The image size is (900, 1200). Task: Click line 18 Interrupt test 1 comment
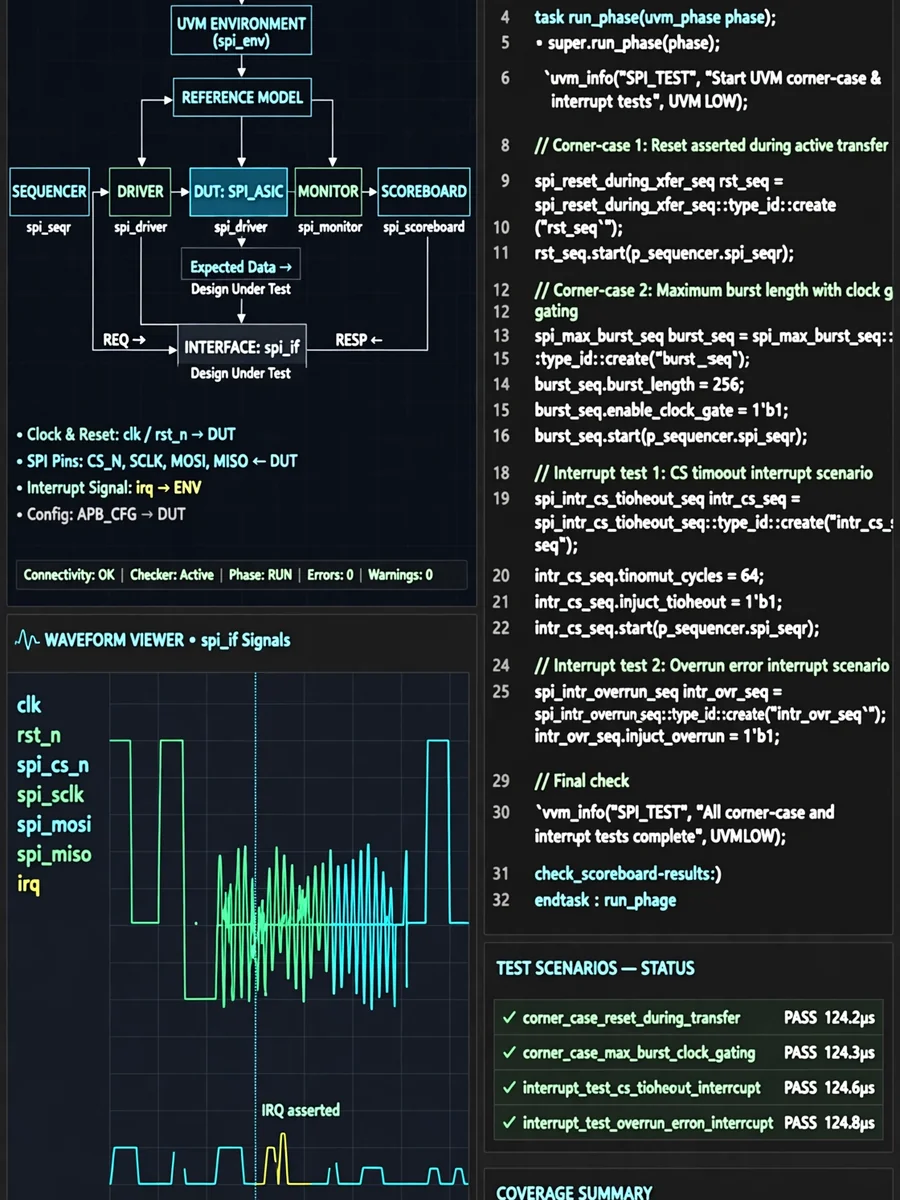pos(703,473)
